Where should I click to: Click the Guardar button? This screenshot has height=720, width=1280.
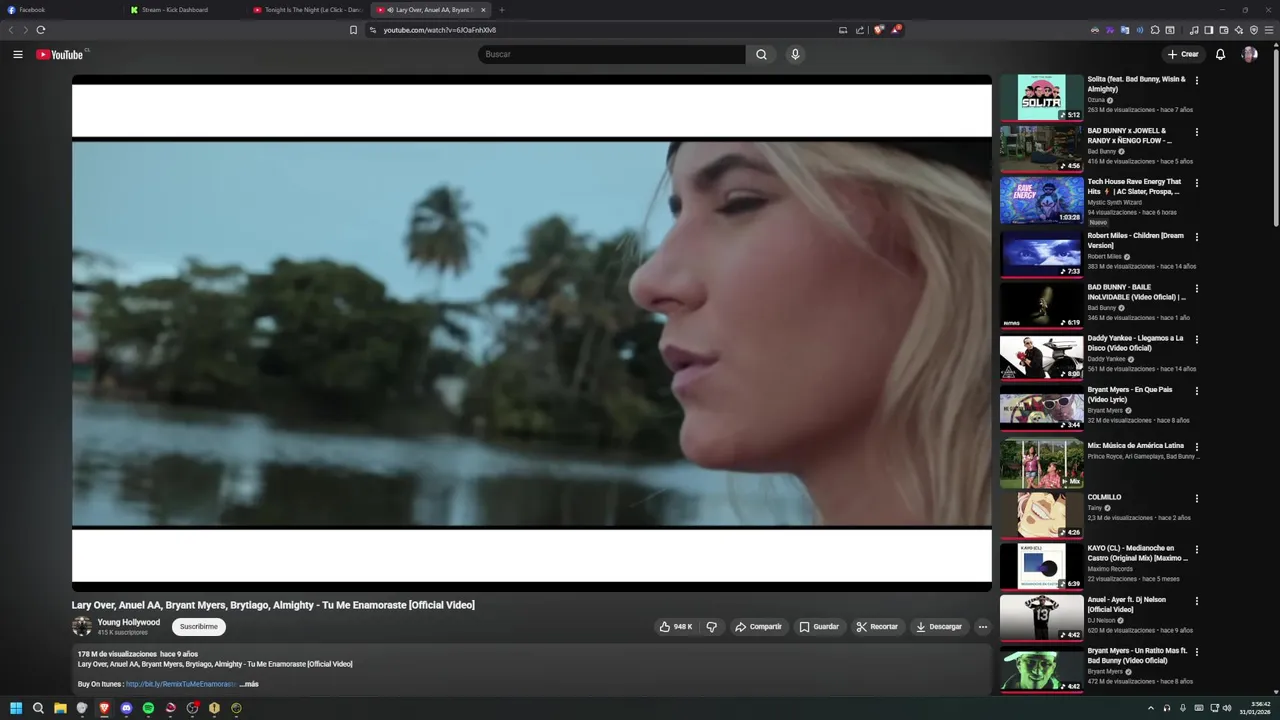pyautogui.click(x=819, y=627)
